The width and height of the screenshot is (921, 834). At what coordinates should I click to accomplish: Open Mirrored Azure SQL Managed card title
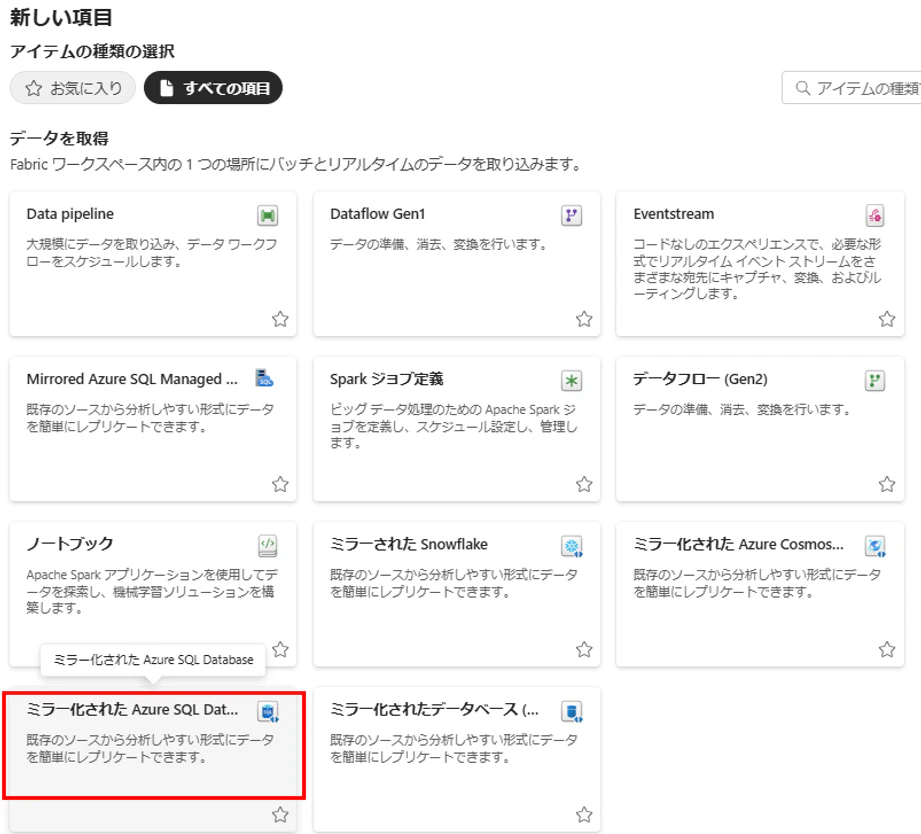tap(132, 379)
